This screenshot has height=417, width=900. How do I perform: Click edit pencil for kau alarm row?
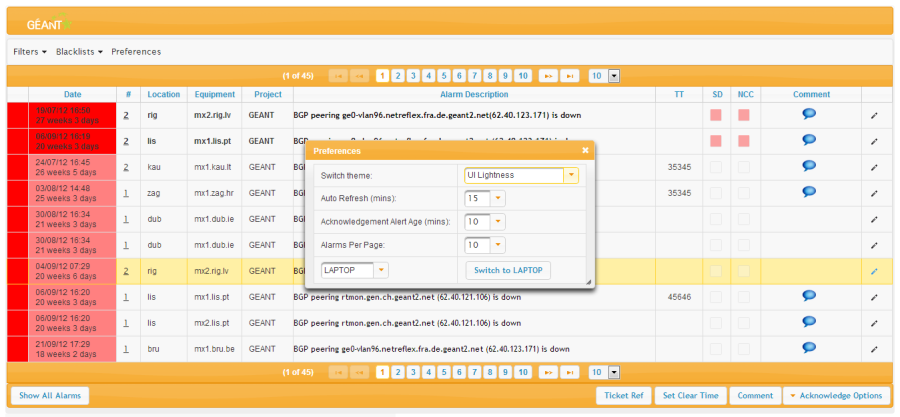click(874, 167)
